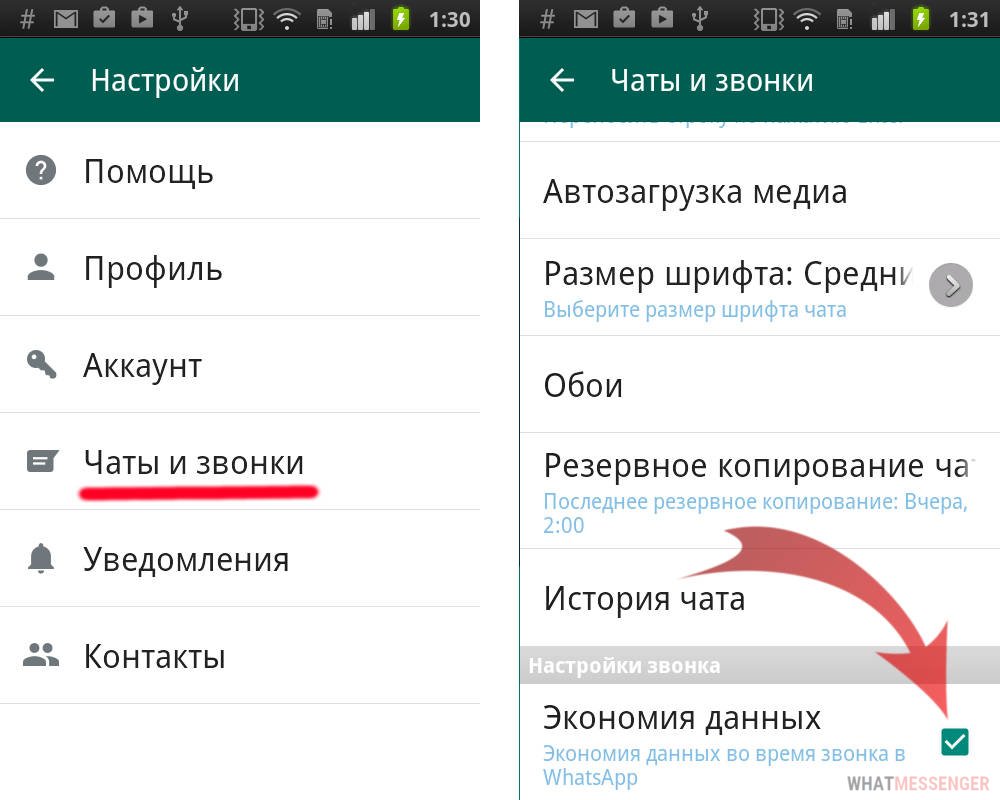
Task: Tap the question mark help icon
Action: [41, 170]
